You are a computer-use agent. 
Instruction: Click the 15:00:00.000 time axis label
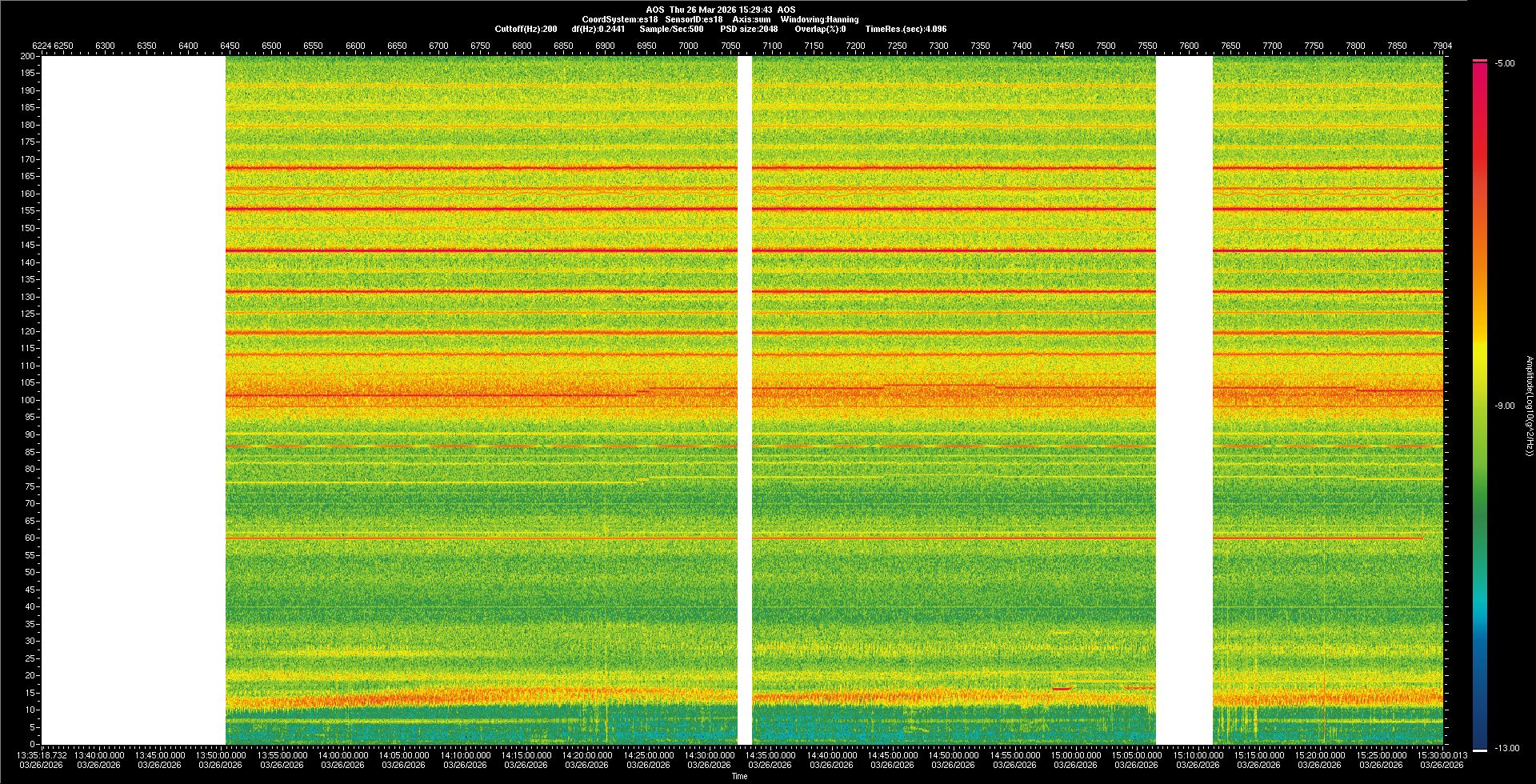coord(1075,755)
